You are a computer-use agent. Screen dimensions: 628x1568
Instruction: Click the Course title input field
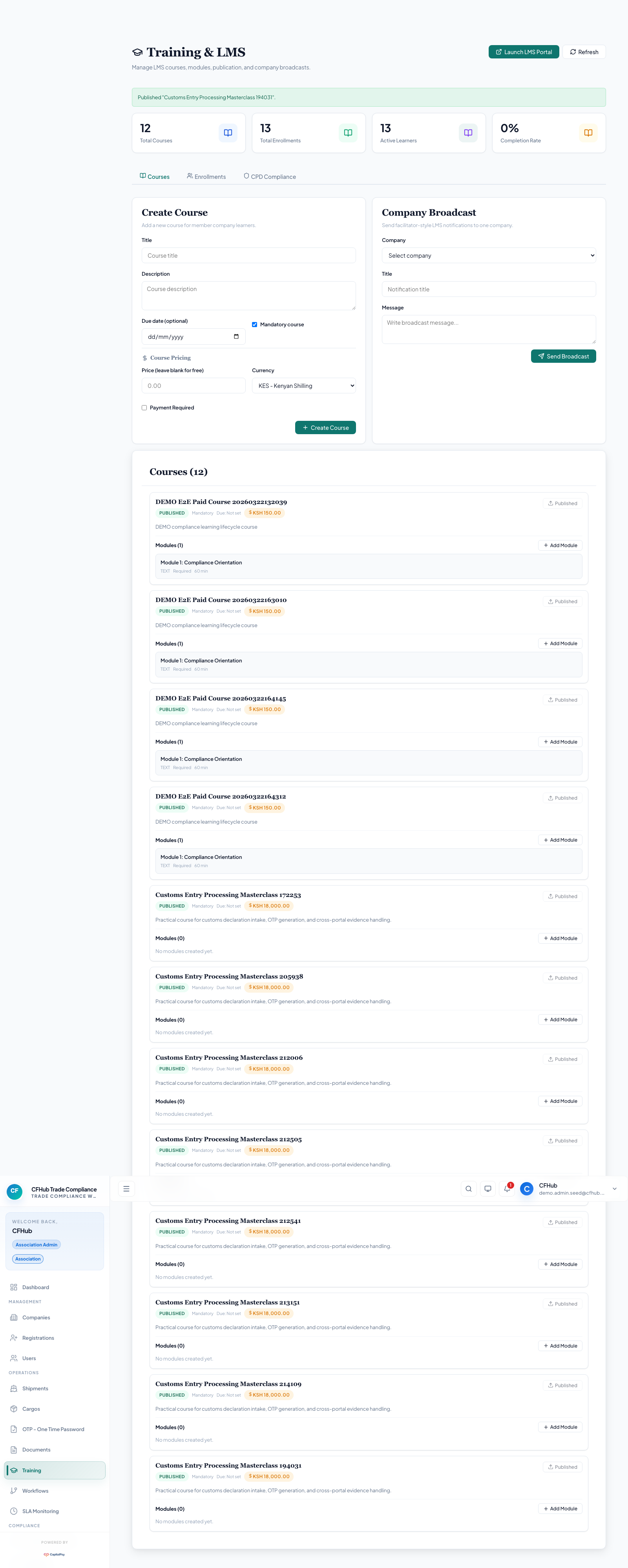(x=248, y=256)
